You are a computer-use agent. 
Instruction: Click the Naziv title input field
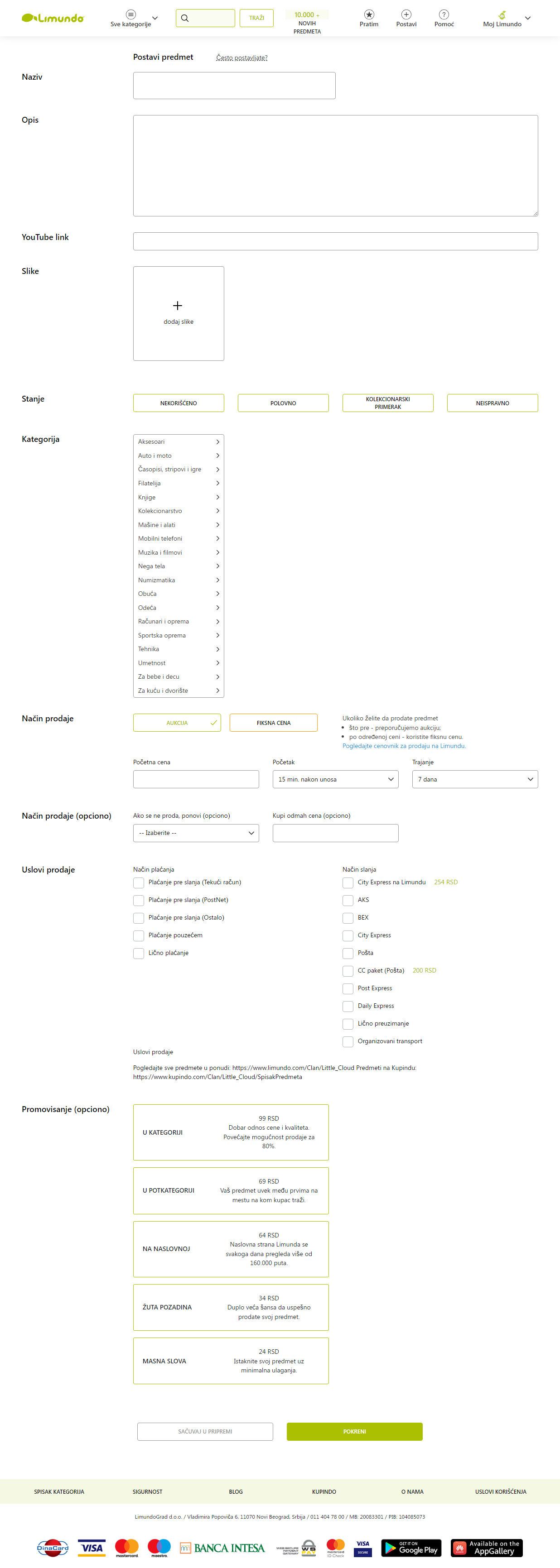click(x=234, y=86)
